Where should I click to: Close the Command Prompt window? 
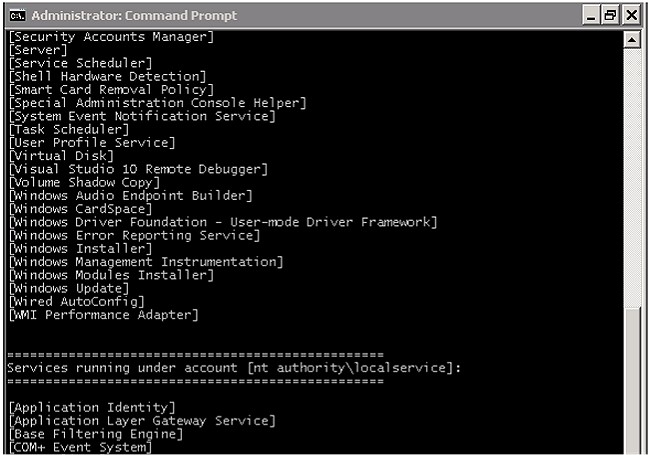[x=631, y=16]
